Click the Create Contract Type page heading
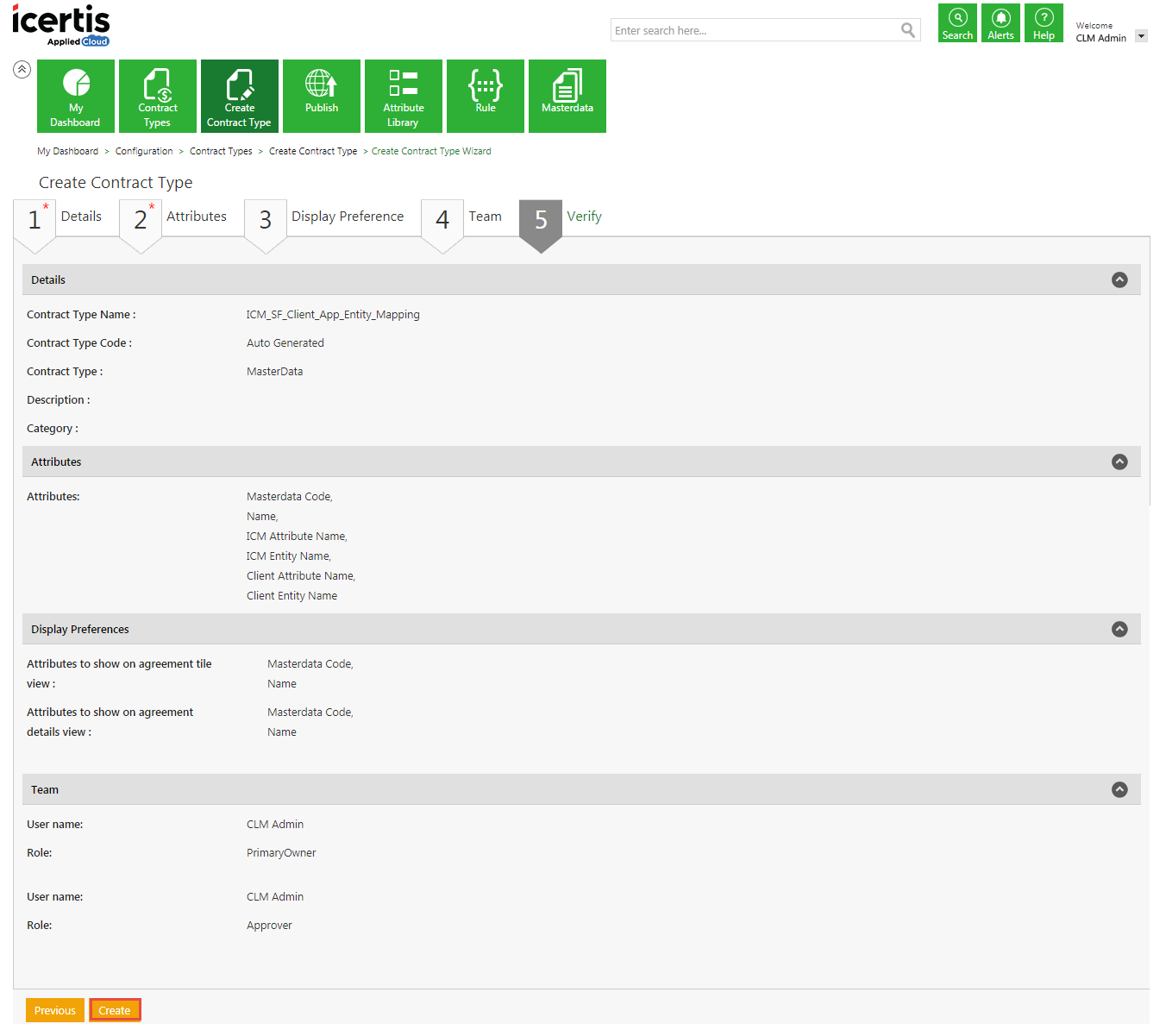 116,183
